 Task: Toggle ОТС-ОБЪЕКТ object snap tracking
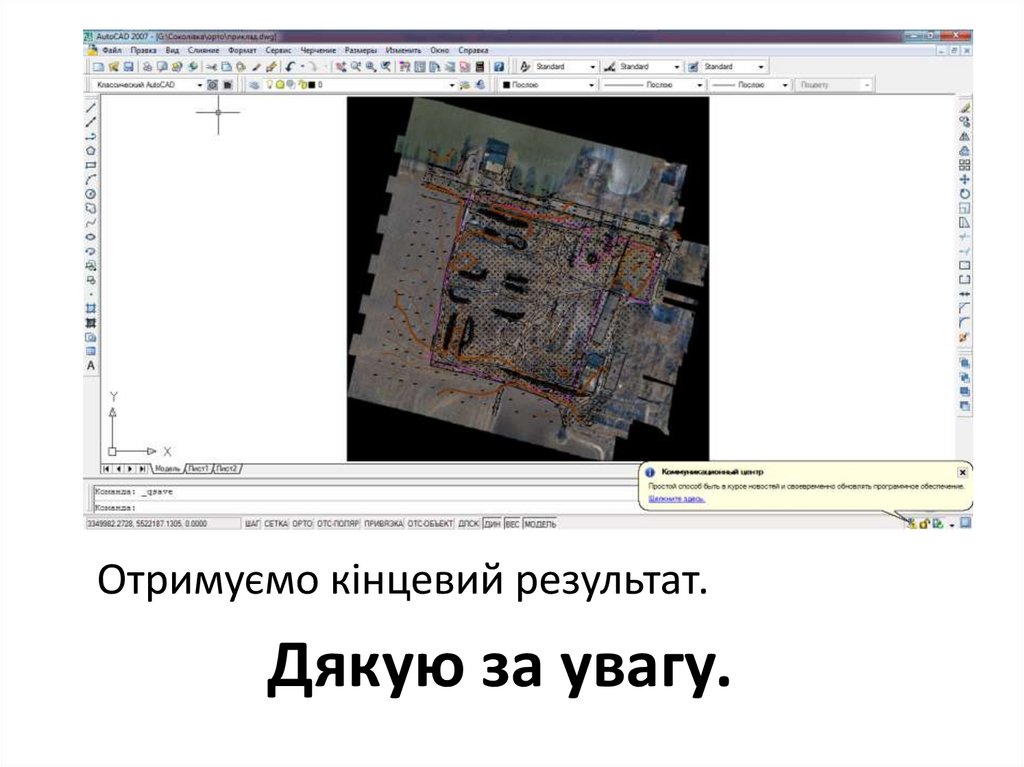click(x=430, y=524)
